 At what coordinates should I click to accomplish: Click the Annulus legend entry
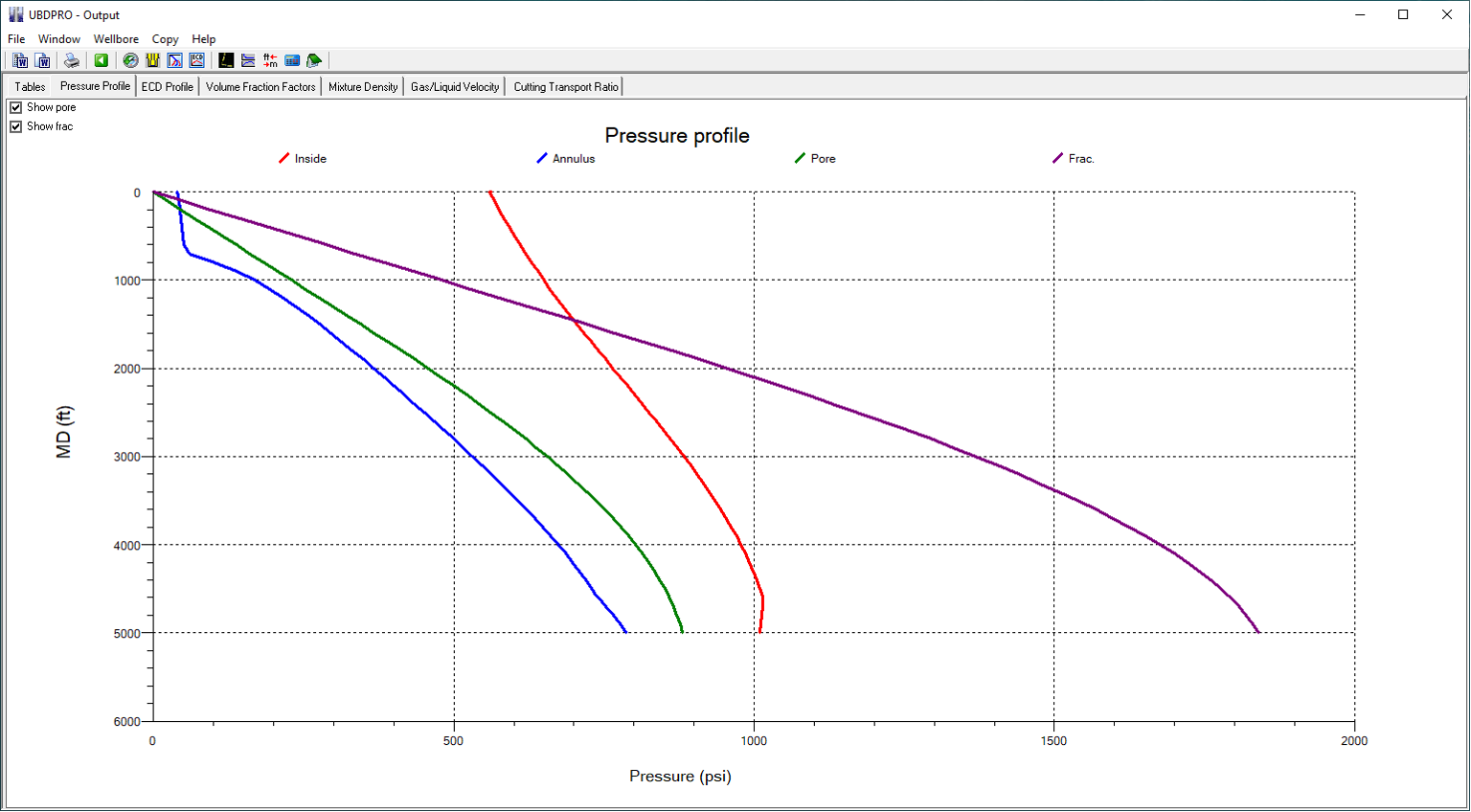pyautogui.click(x=573, y=159)
